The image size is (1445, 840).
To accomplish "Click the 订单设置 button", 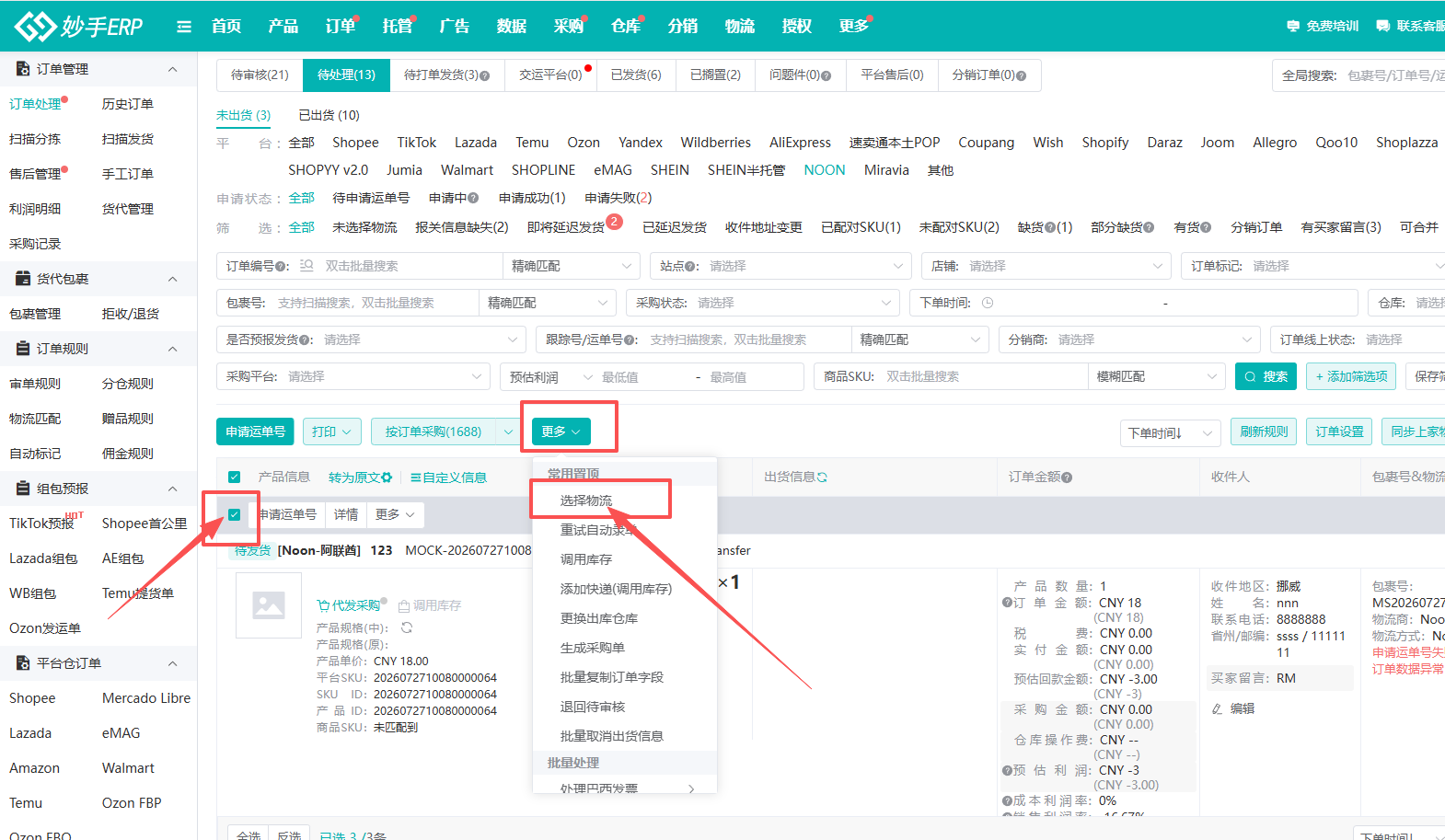I will (1339, 432).
